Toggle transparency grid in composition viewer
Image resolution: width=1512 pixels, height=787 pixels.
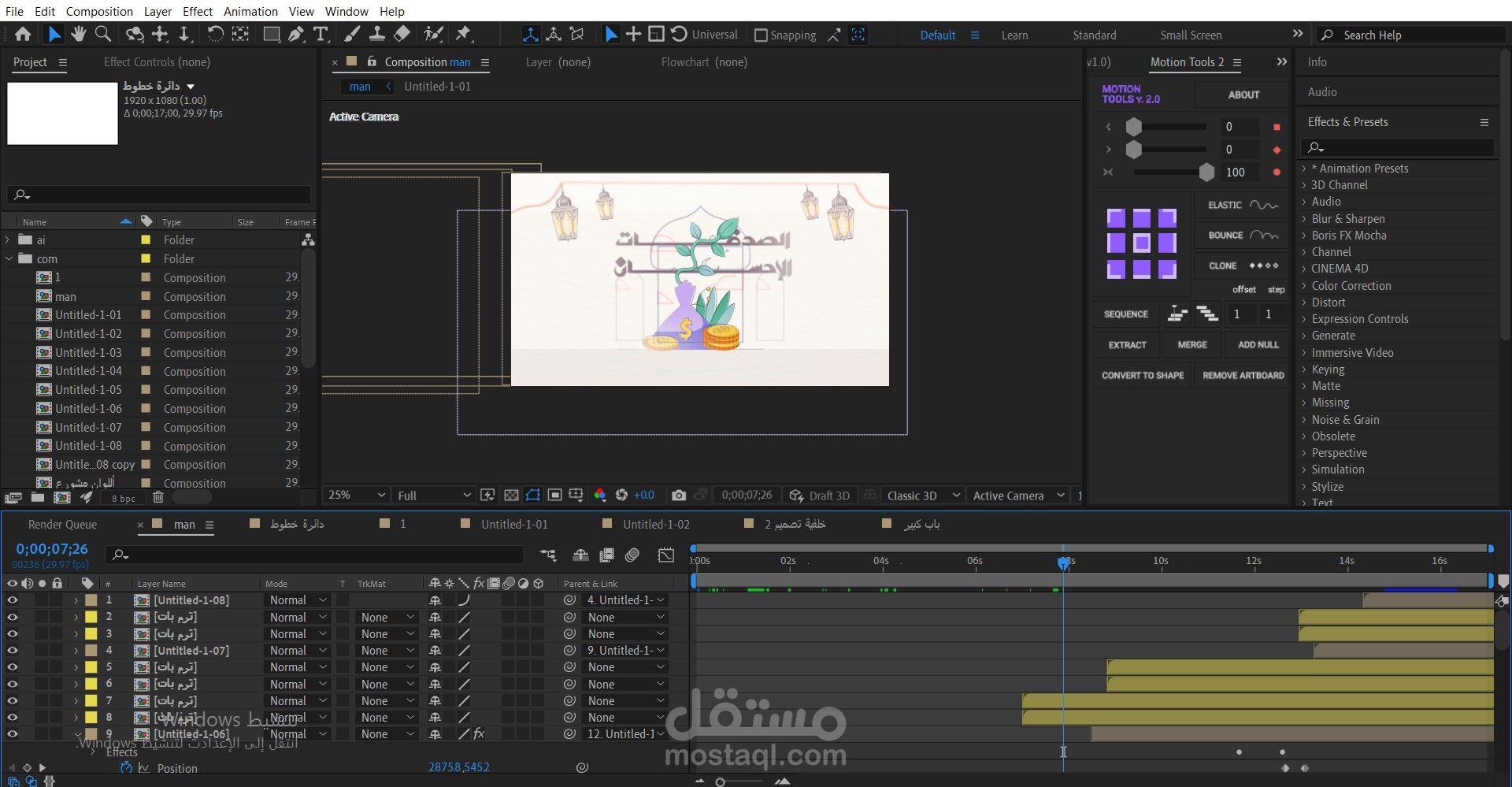click(x=511, y=496)
